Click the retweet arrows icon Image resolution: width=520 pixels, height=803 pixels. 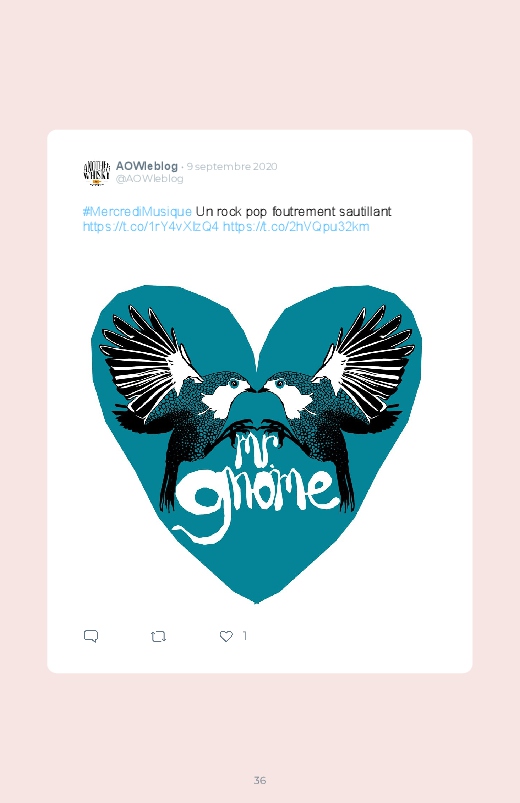[158, 637]
